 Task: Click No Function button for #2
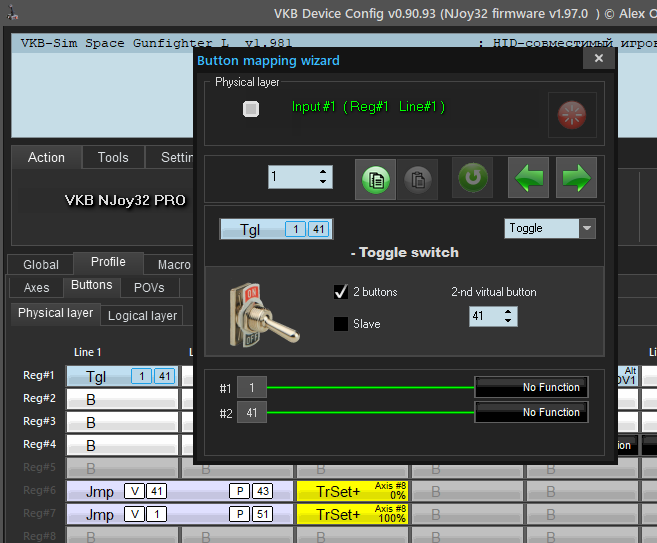coord(531,412)
